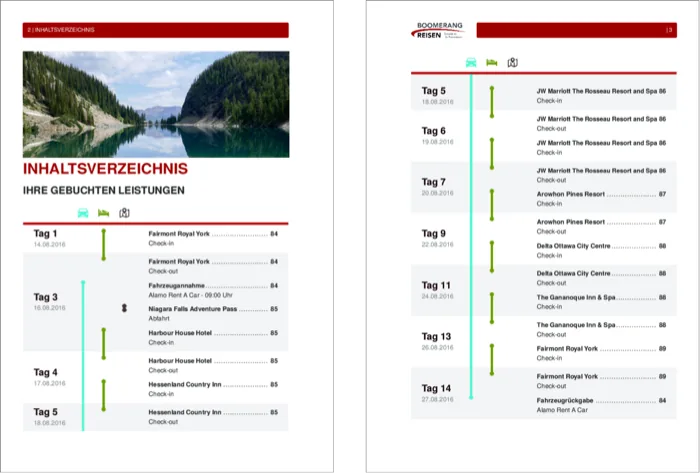Click the map icon on the right page

(x=512, y=62)
